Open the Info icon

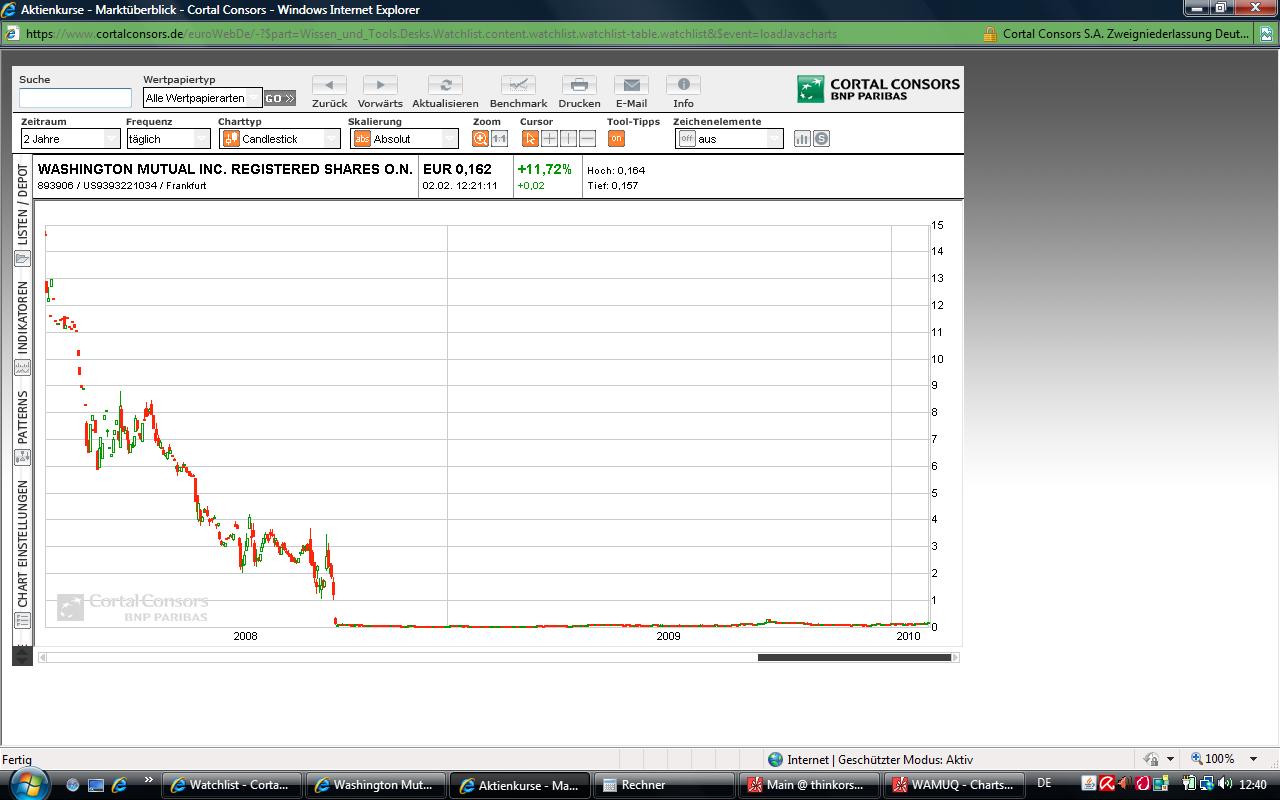pyautogui.click(x=683, y=86)
